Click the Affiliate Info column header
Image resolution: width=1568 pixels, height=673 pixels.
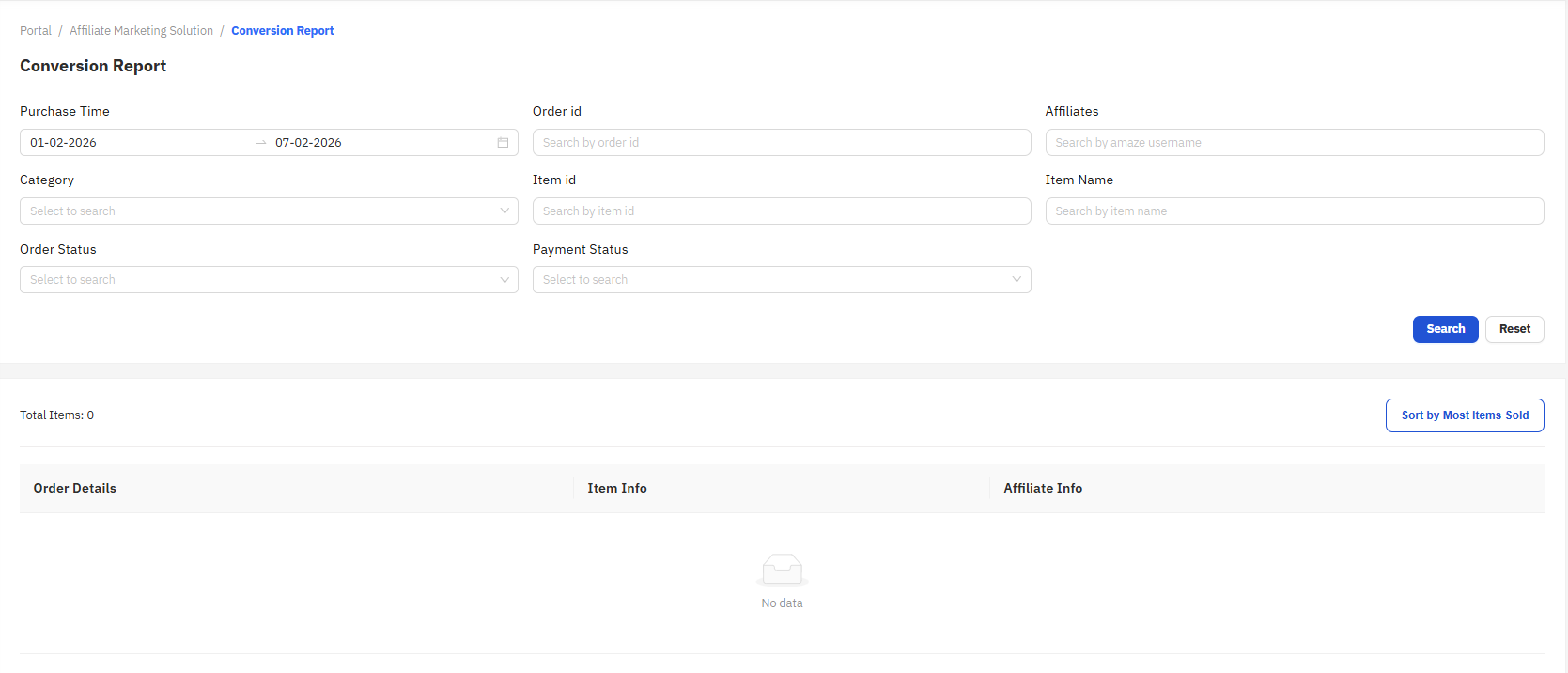1042,489
